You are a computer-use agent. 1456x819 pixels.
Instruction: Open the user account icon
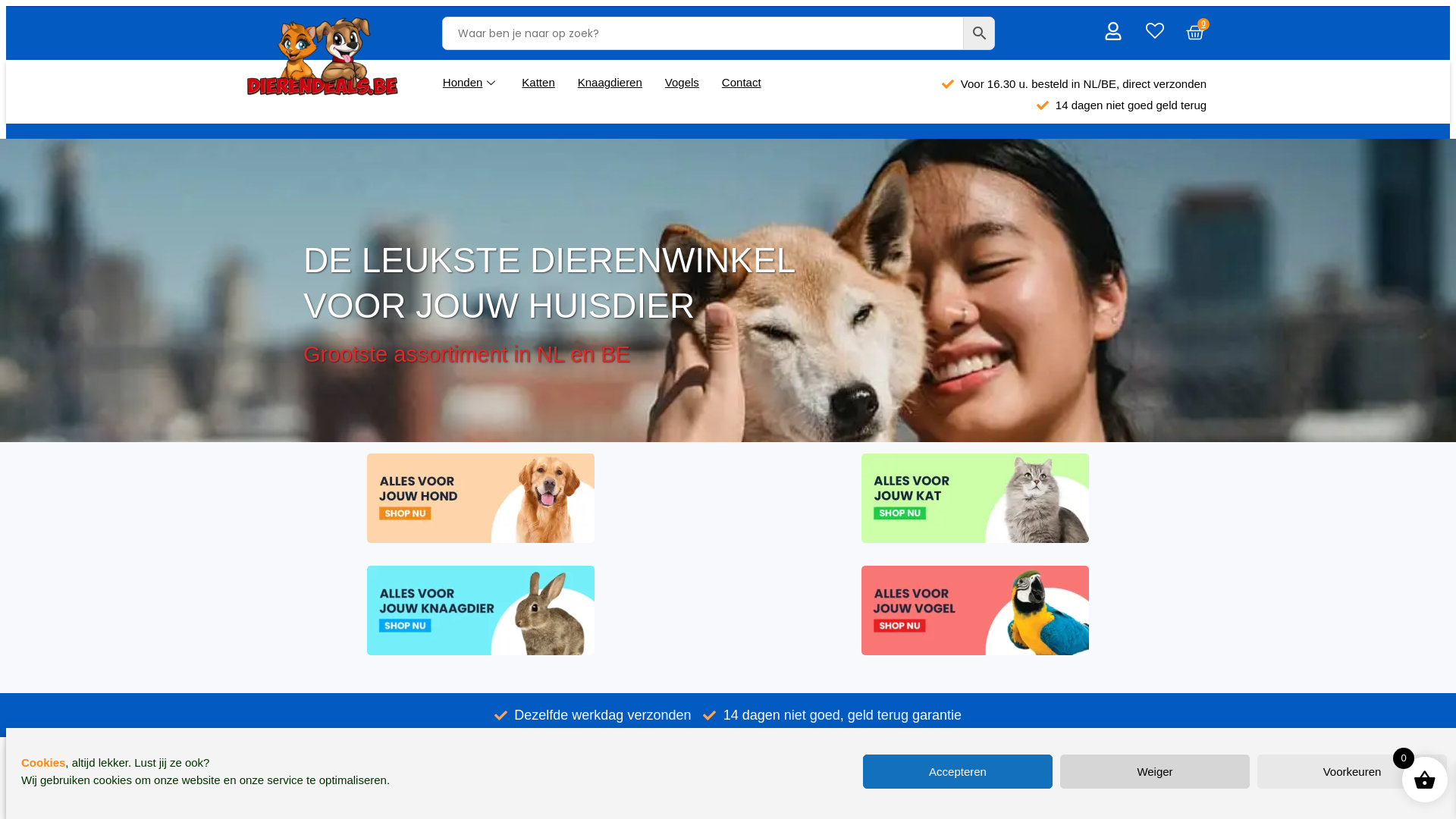[1112, 31]
